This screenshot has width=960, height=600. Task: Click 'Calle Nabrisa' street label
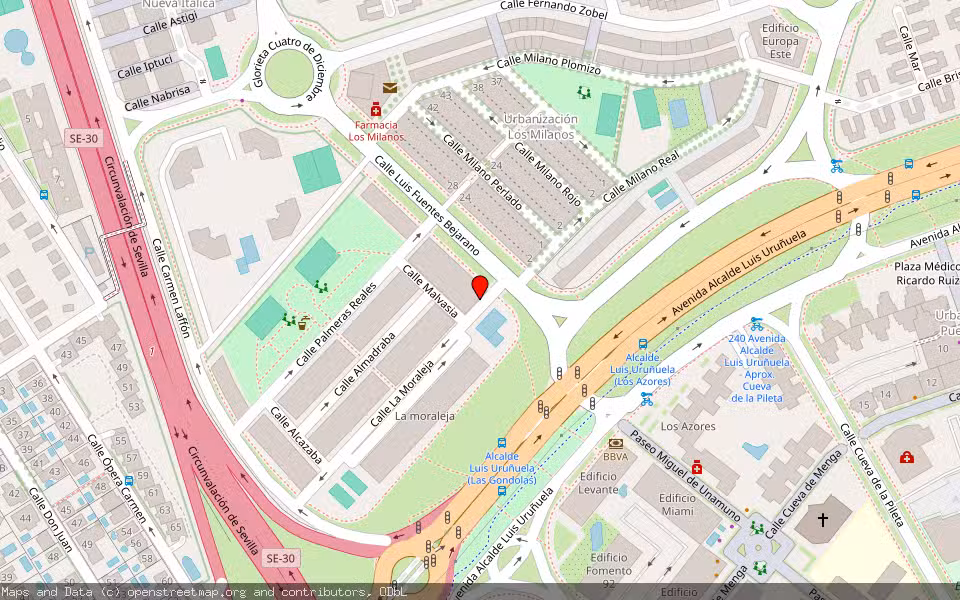157,97
